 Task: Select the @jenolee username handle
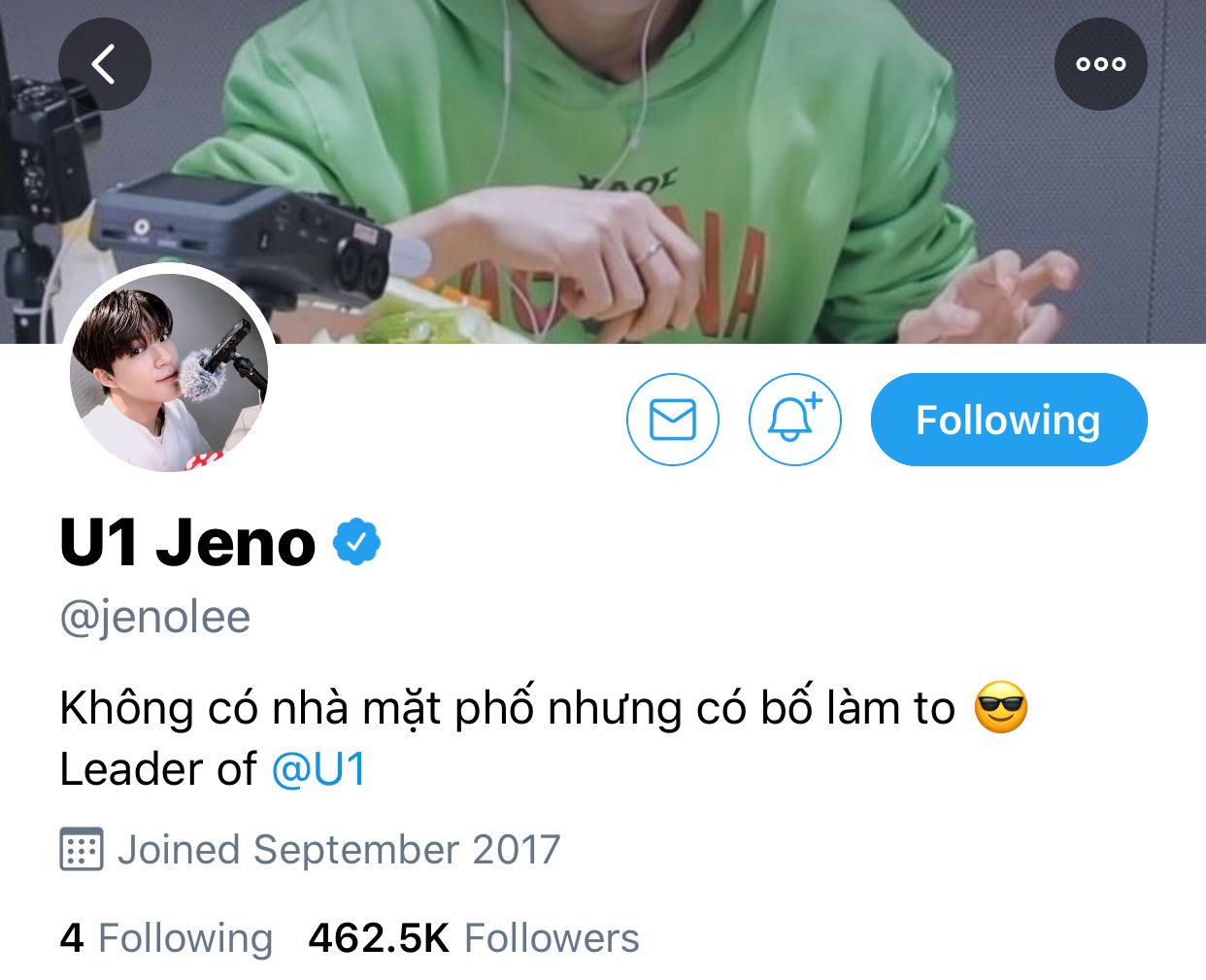[x=155, y=618]
